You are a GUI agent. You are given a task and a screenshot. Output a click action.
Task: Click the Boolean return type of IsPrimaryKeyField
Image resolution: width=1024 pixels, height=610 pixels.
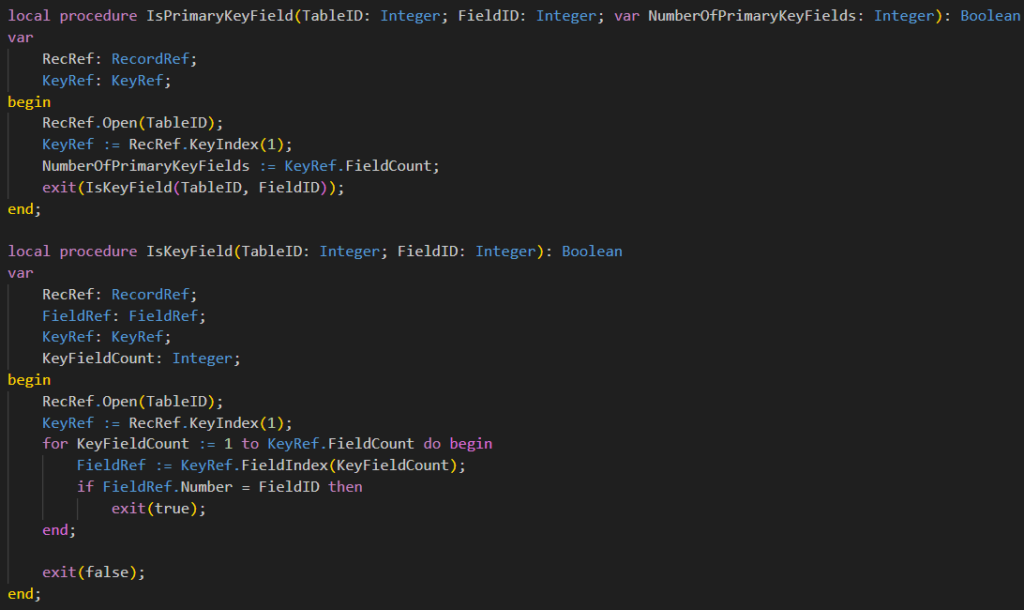pos(990,16)
